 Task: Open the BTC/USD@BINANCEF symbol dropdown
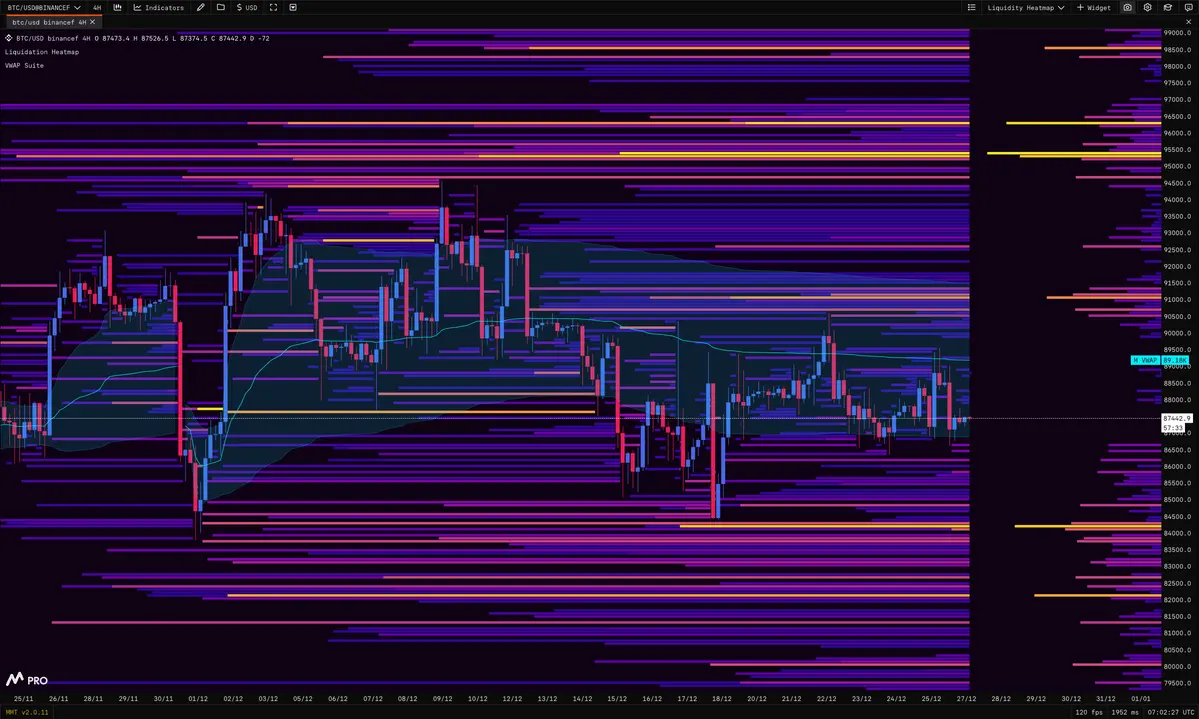(44, 8)
